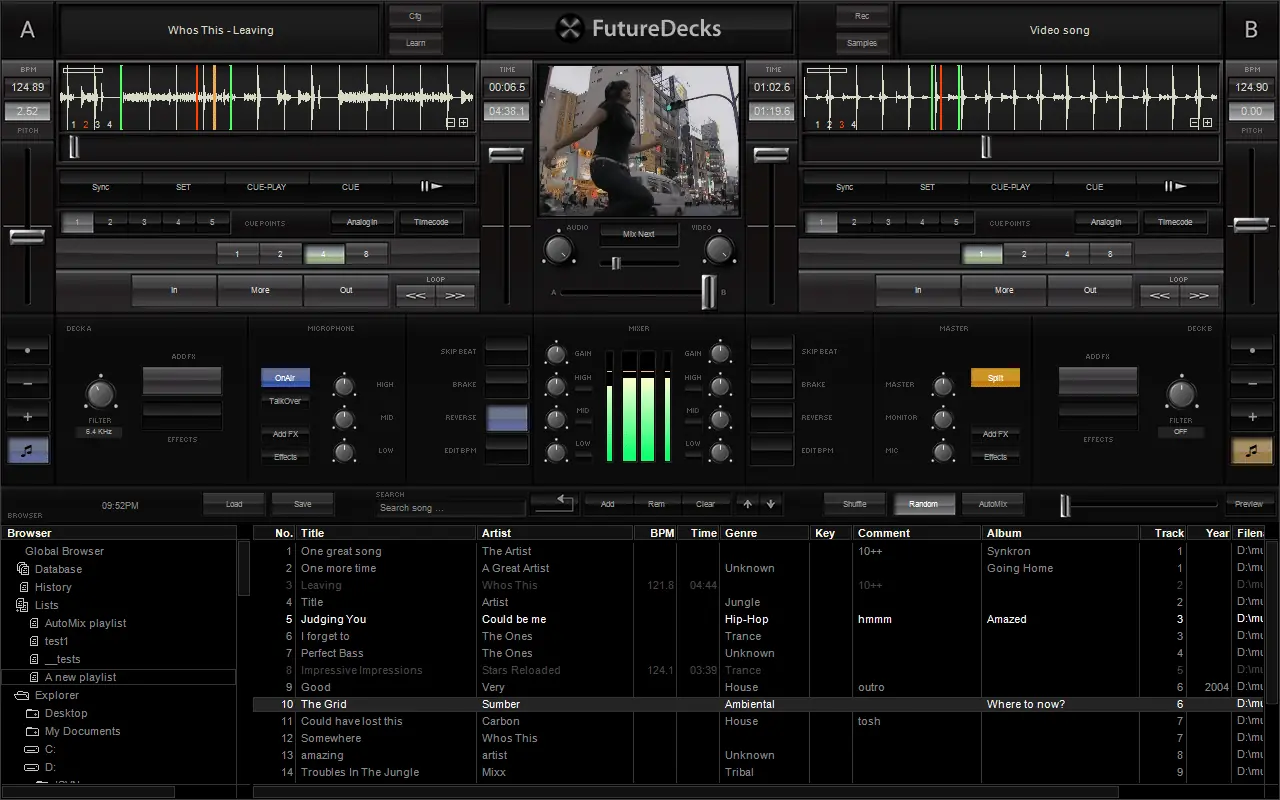Click the music note key-lock button on deck A
Viewport: 1280px width, 800px height.
tap(27, 450)
